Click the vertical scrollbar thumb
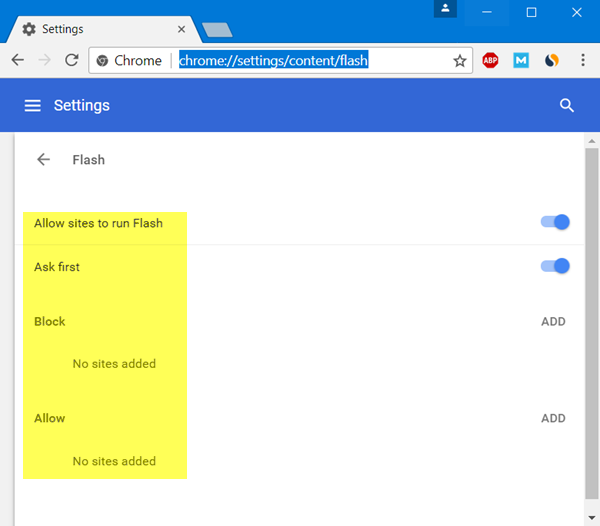This screenshot has width=600, height=526. coord(592,323)
